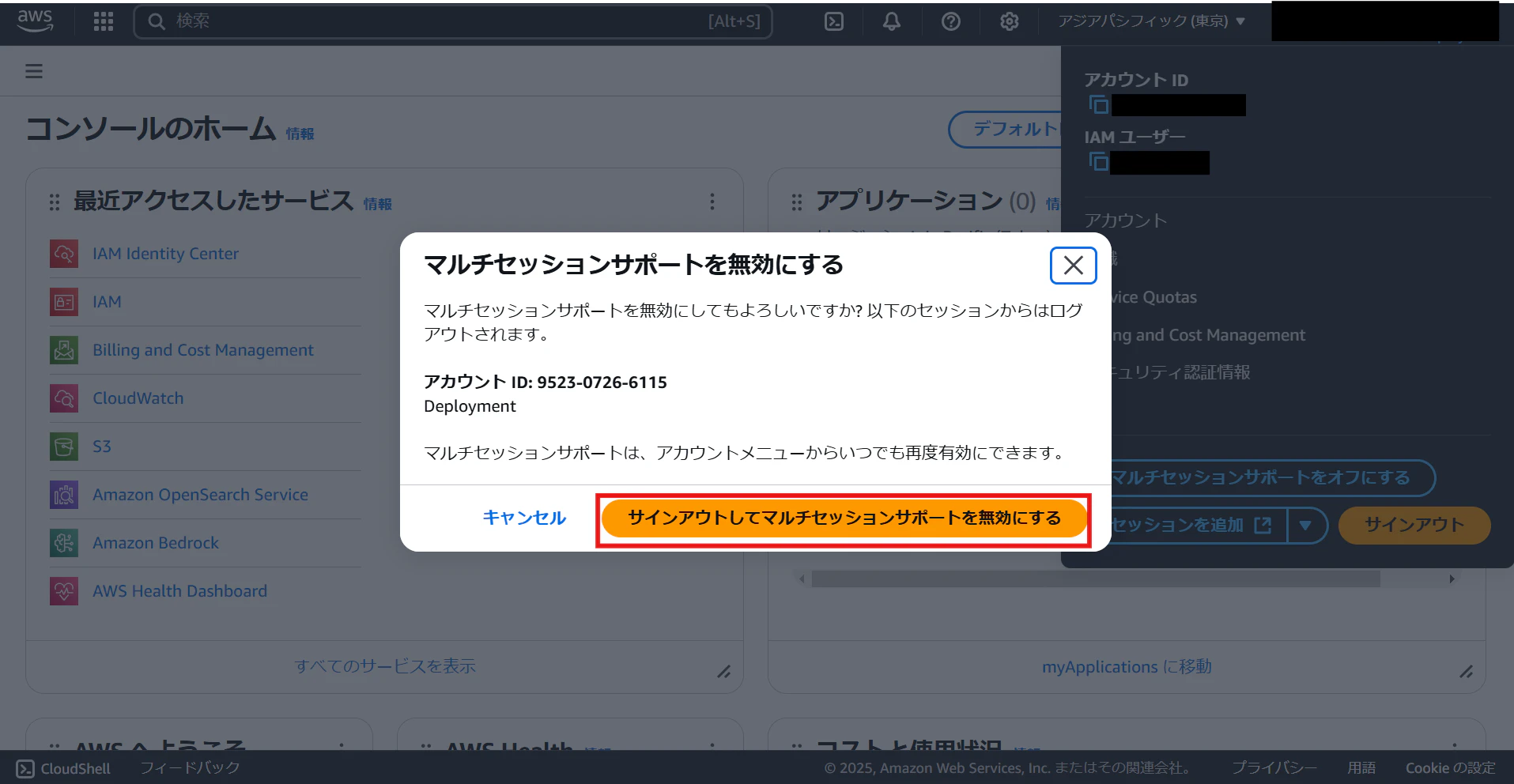Open the AWS Health Dashboard link

point(179,591)
